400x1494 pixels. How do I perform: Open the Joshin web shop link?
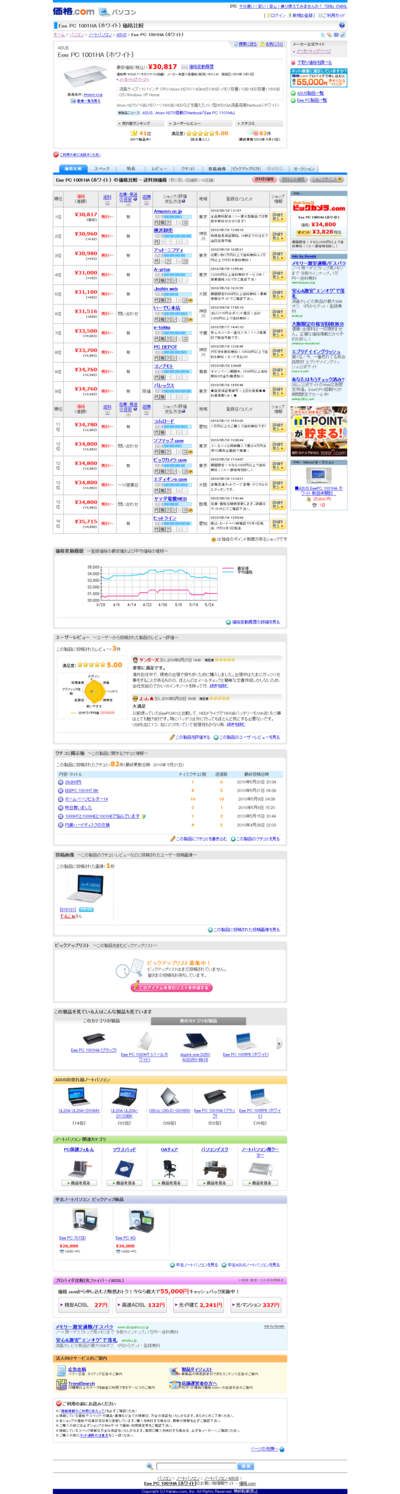coord(166,287)
